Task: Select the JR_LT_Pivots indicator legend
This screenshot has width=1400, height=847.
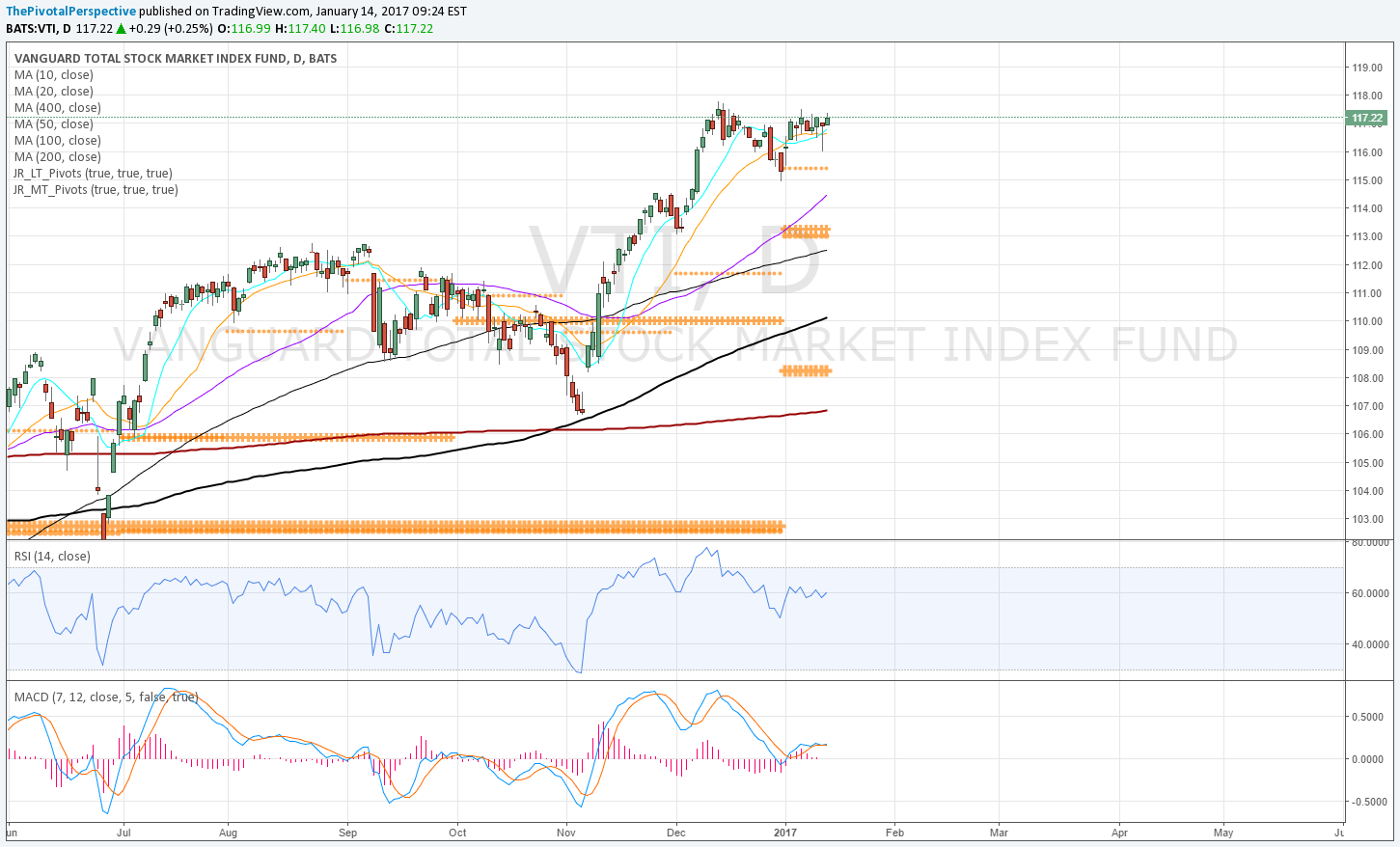Action: (x=94, y=174)
